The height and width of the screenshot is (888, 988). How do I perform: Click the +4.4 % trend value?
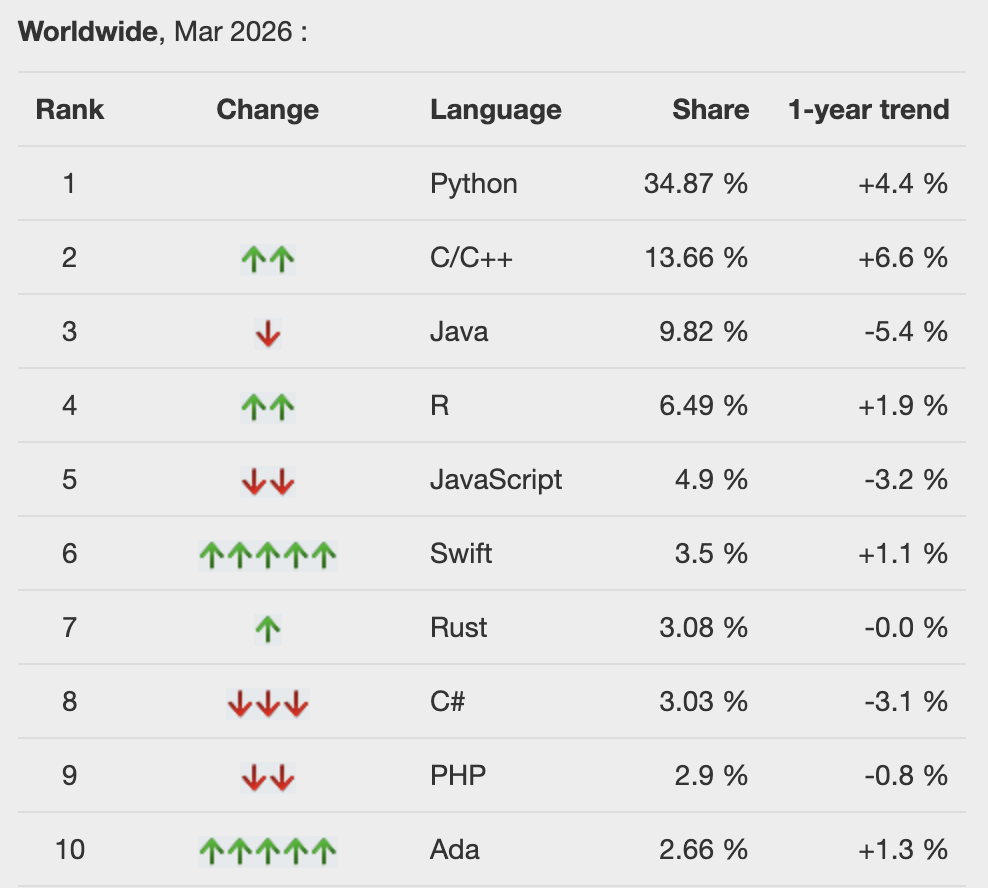click(903, 184)
